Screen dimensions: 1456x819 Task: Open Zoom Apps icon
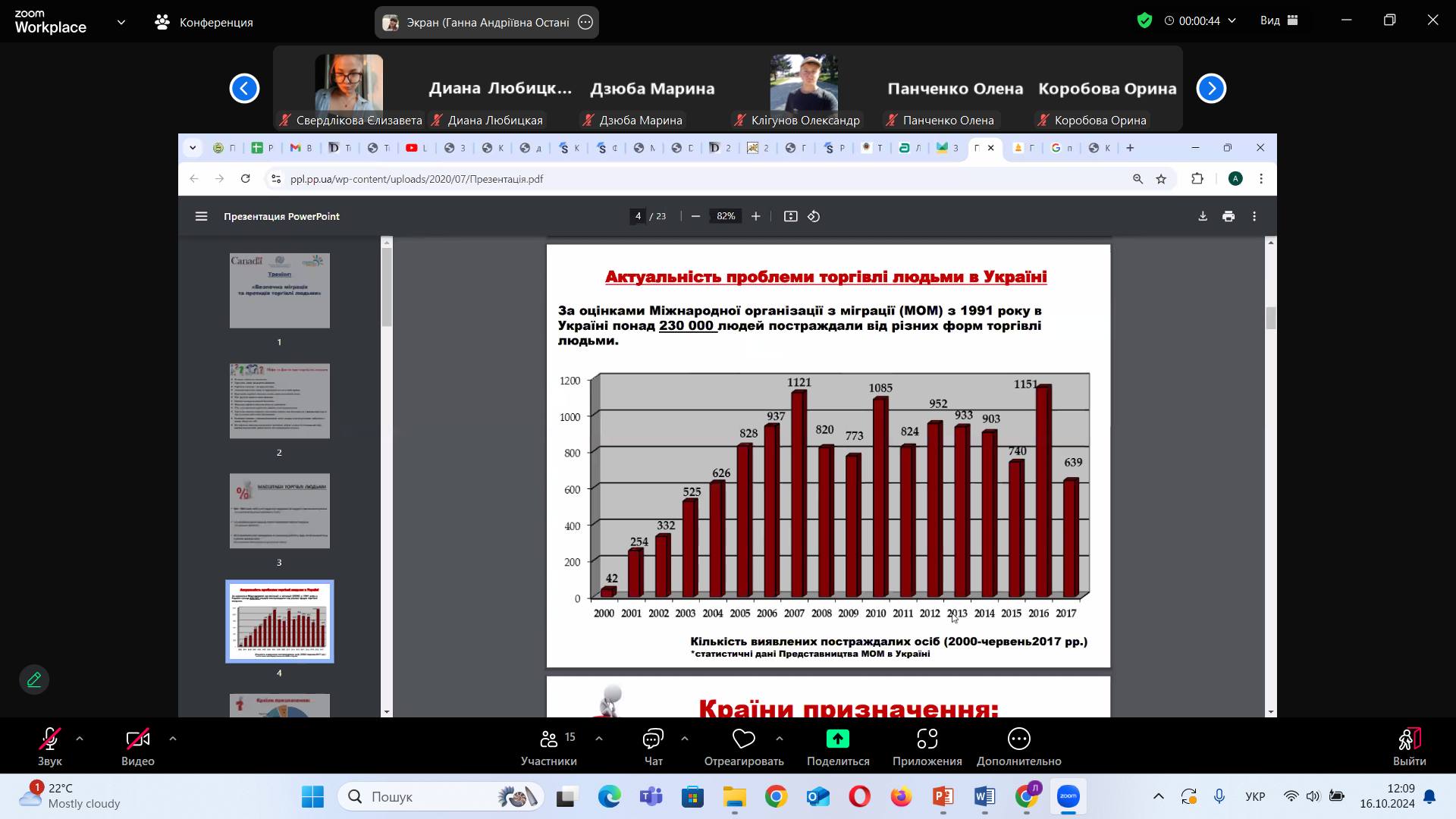click(927, 739)
